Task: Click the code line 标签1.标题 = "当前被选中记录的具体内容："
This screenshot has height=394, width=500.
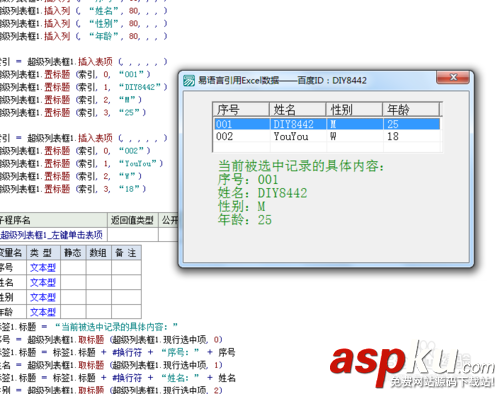Action: pos(89,326)
